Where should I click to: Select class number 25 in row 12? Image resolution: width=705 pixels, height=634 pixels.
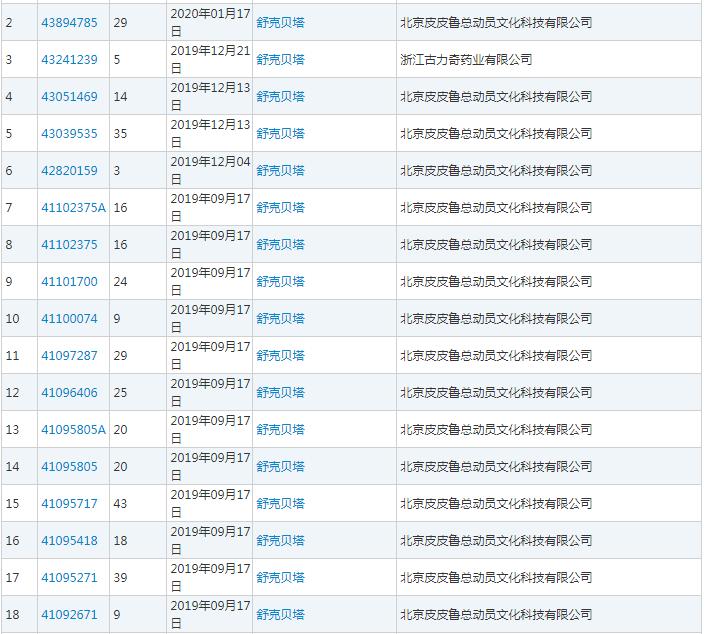[120, 393]
